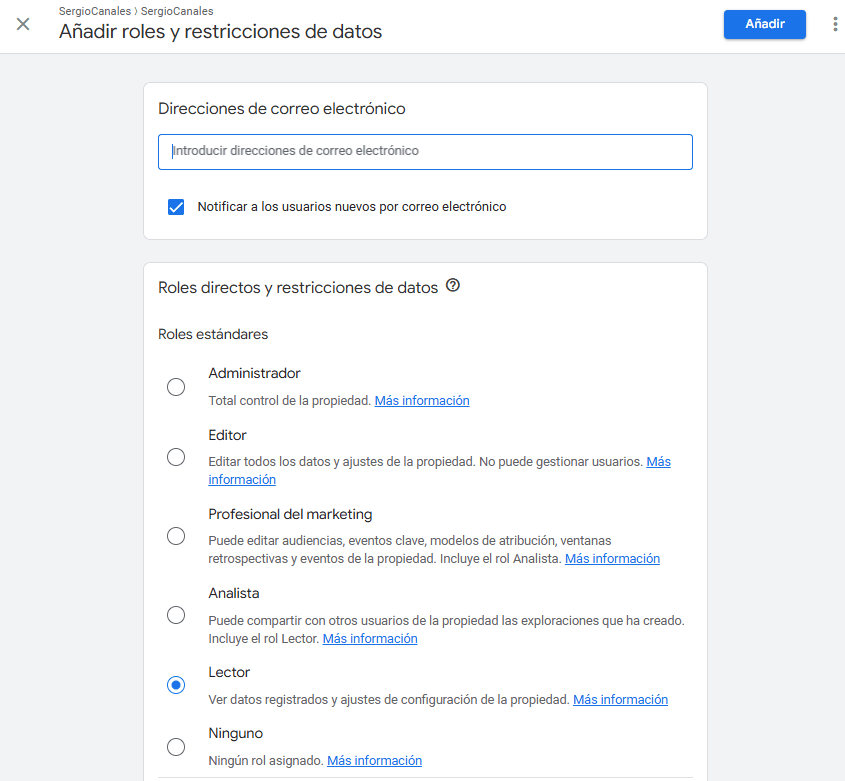Open the three-dot more options menu
This screenshot has height=781, width=845.
pos(835,24)
